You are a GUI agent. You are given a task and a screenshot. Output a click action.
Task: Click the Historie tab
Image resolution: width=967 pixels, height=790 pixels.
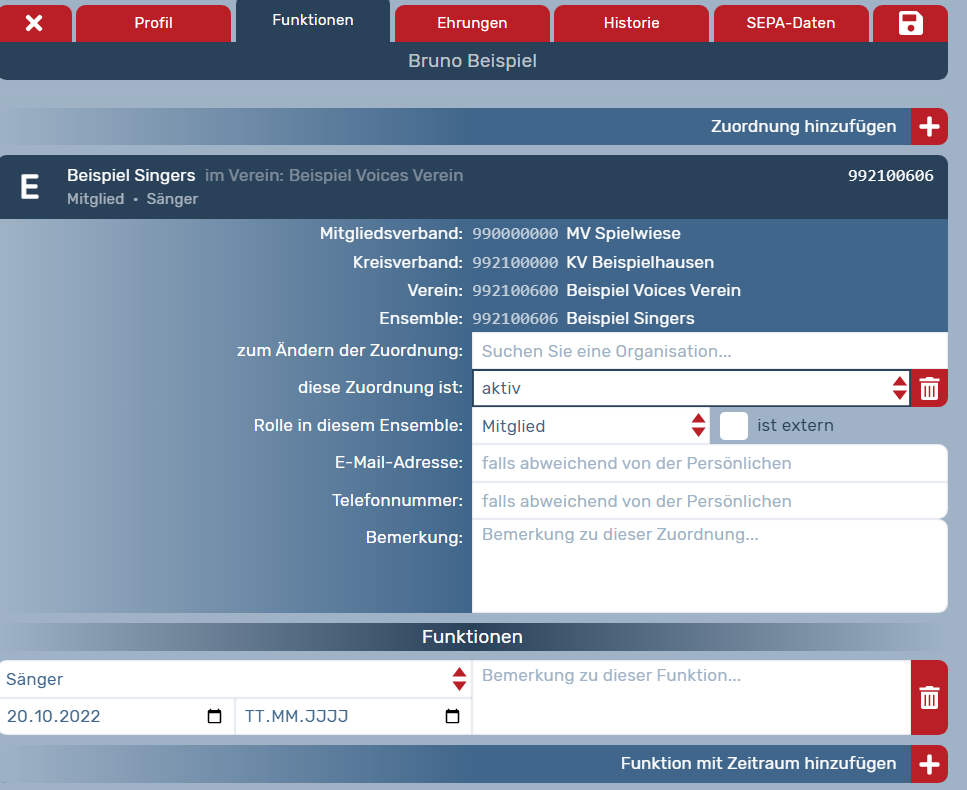(x=631, y=23)
